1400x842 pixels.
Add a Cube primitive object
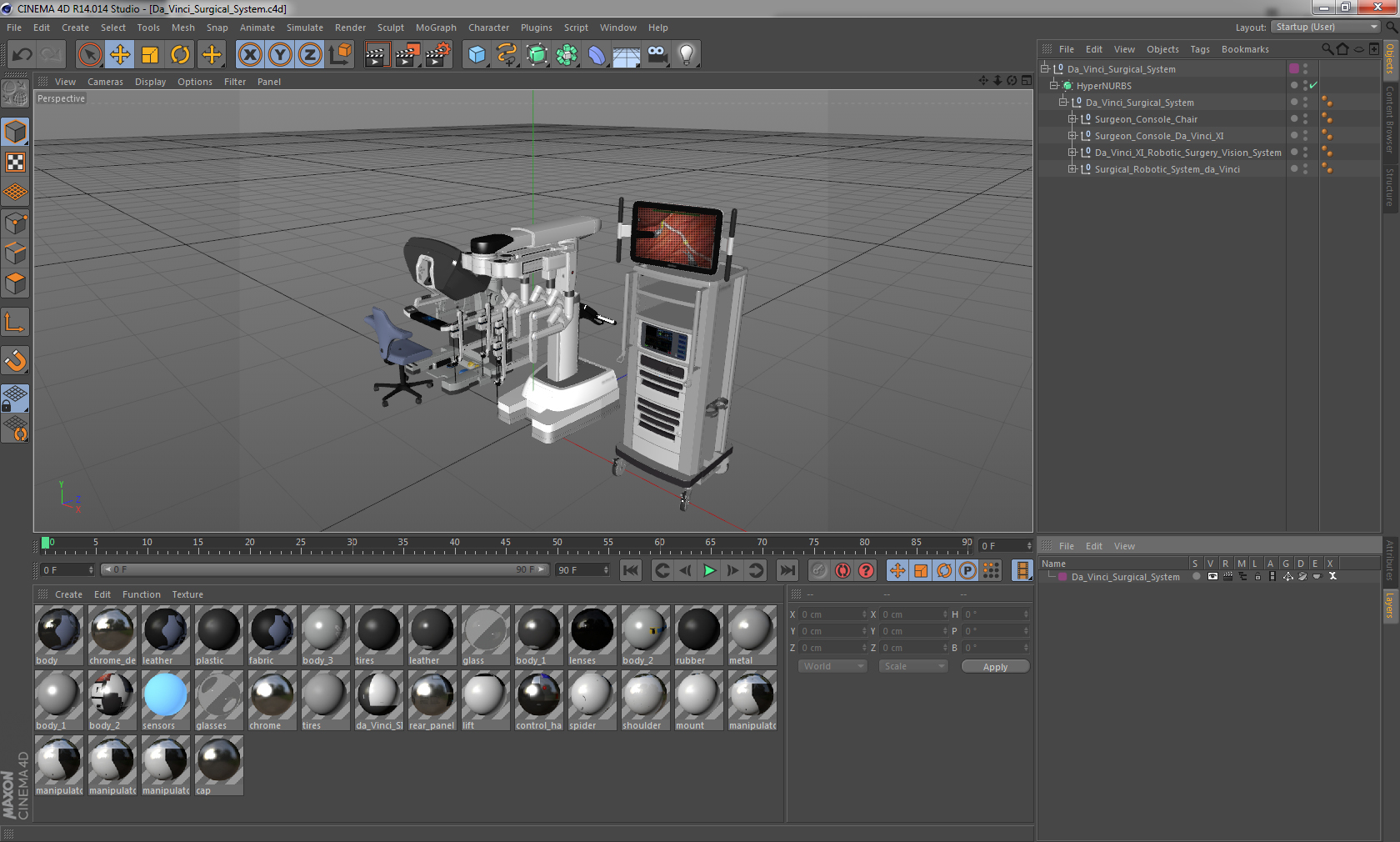click(x=477, y=55)
